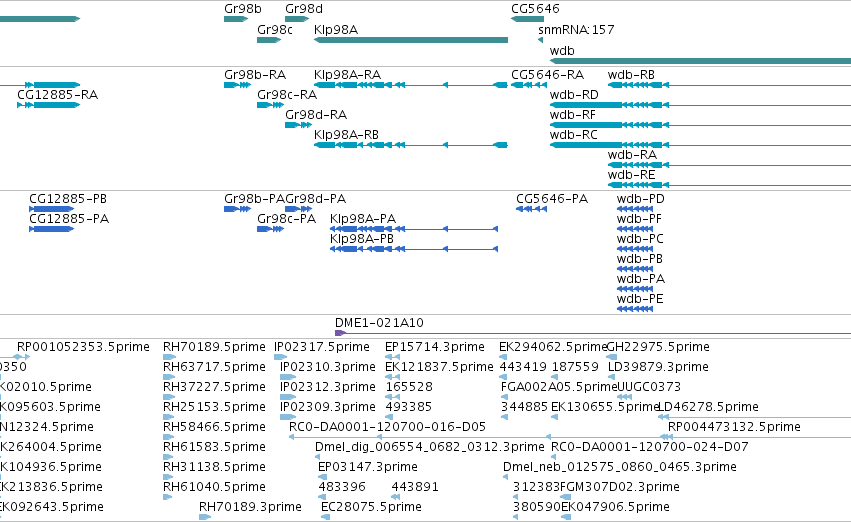Screen dimensions: 851x522
Task: Select the wdb-RA transcript label
Action: pos(632,155)
